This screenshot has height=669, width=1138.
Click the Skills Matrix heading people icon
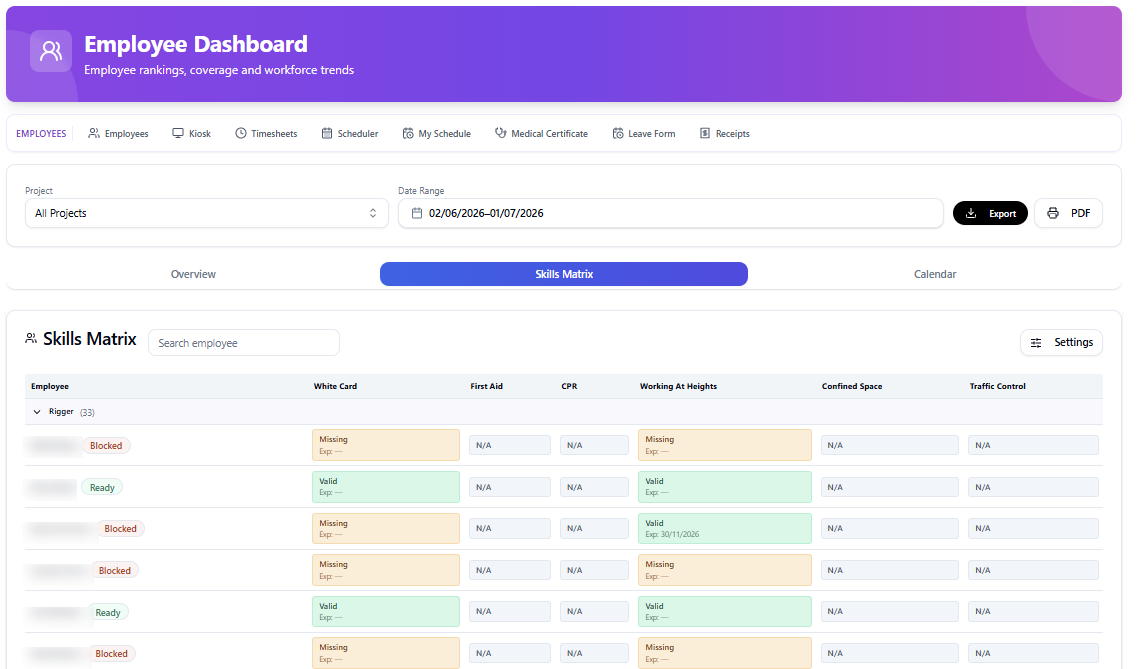pos(30,338)
